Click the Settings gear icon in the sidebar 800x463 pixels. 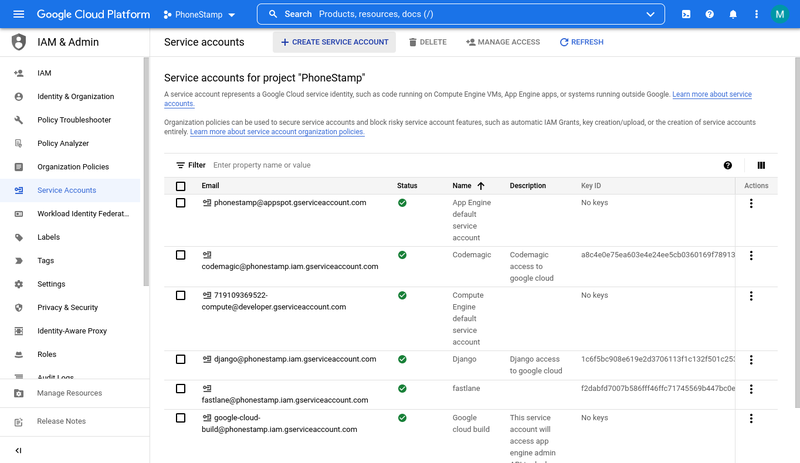tap(19, 284)
